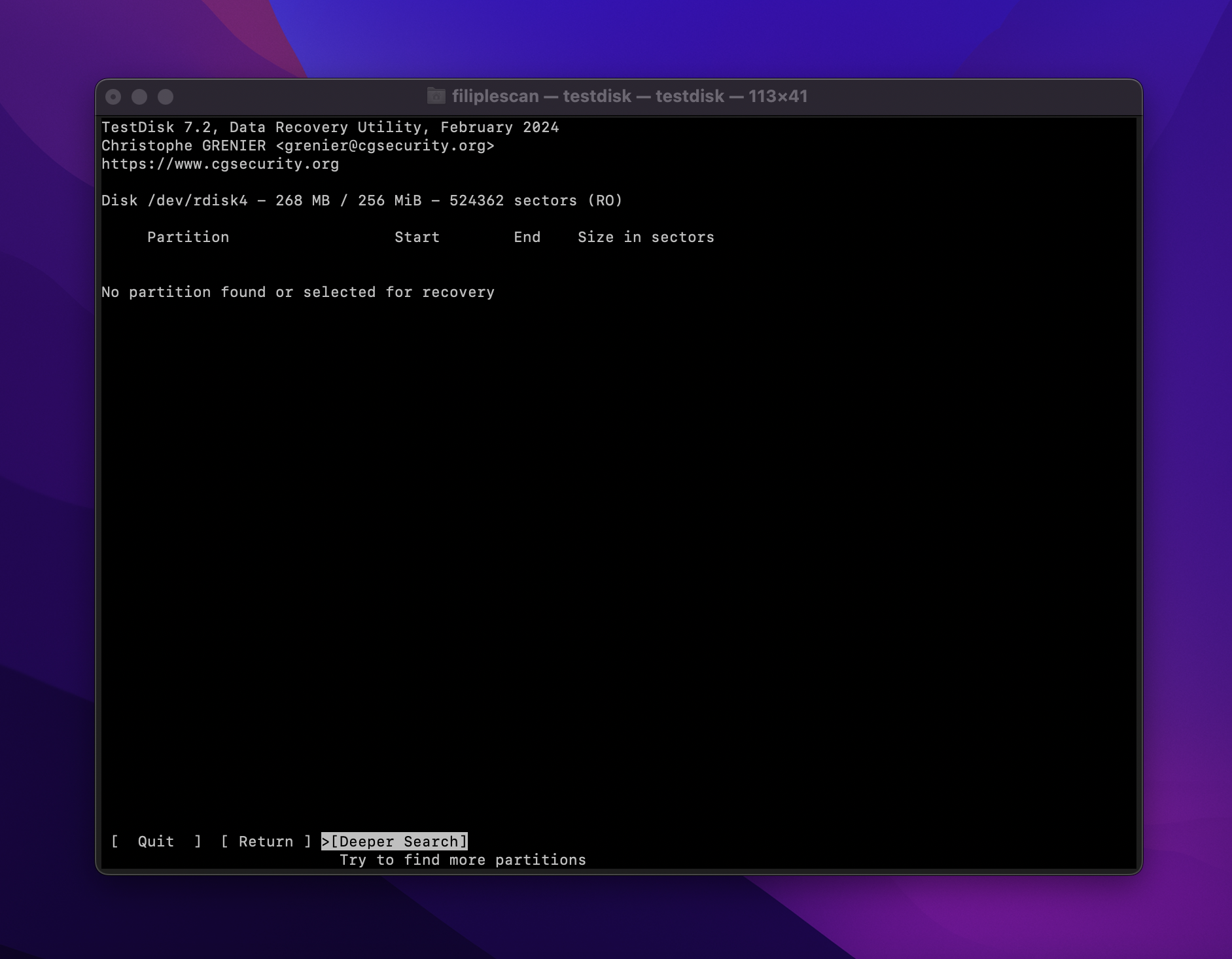Click 'No partition found or selected' message

(x=298, y=292)
